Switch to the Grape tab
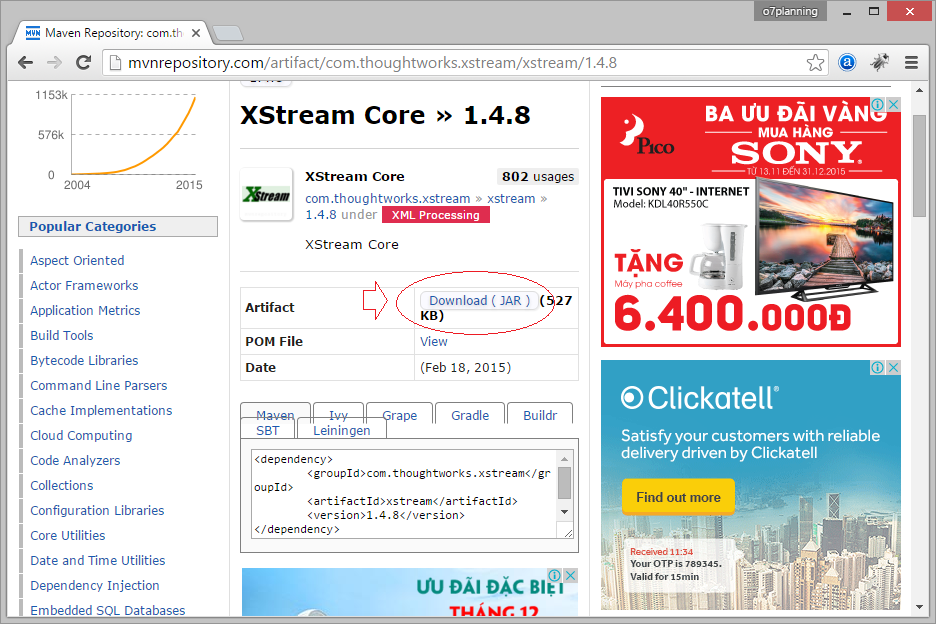This screenshot has width=936, height=624. [399, 415]
